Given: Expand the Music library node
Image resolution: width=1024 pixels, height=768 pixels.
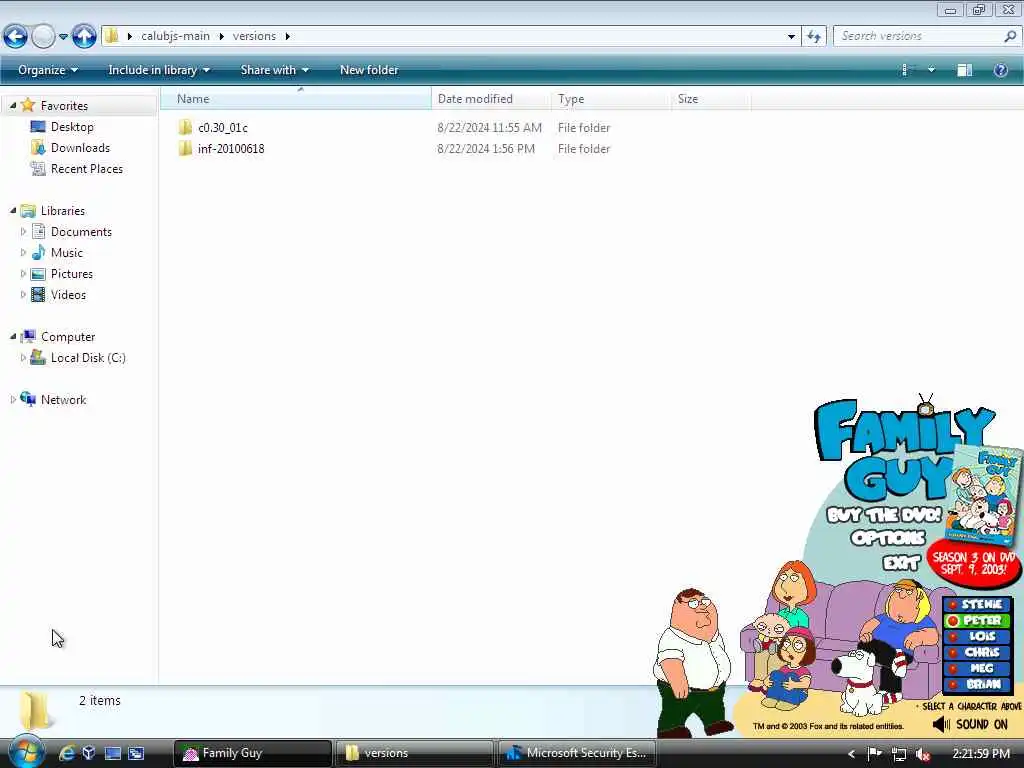Looking at the screenshot, I should [24, 252].
